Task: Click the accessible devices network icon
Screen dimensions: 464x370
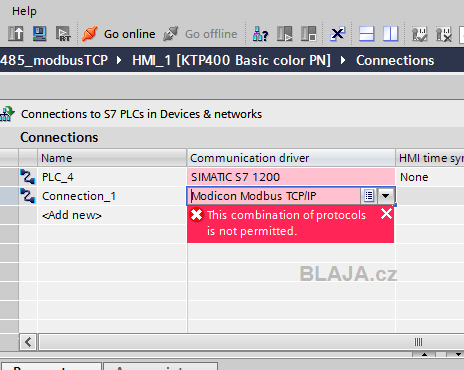Action: coord(260,34)
